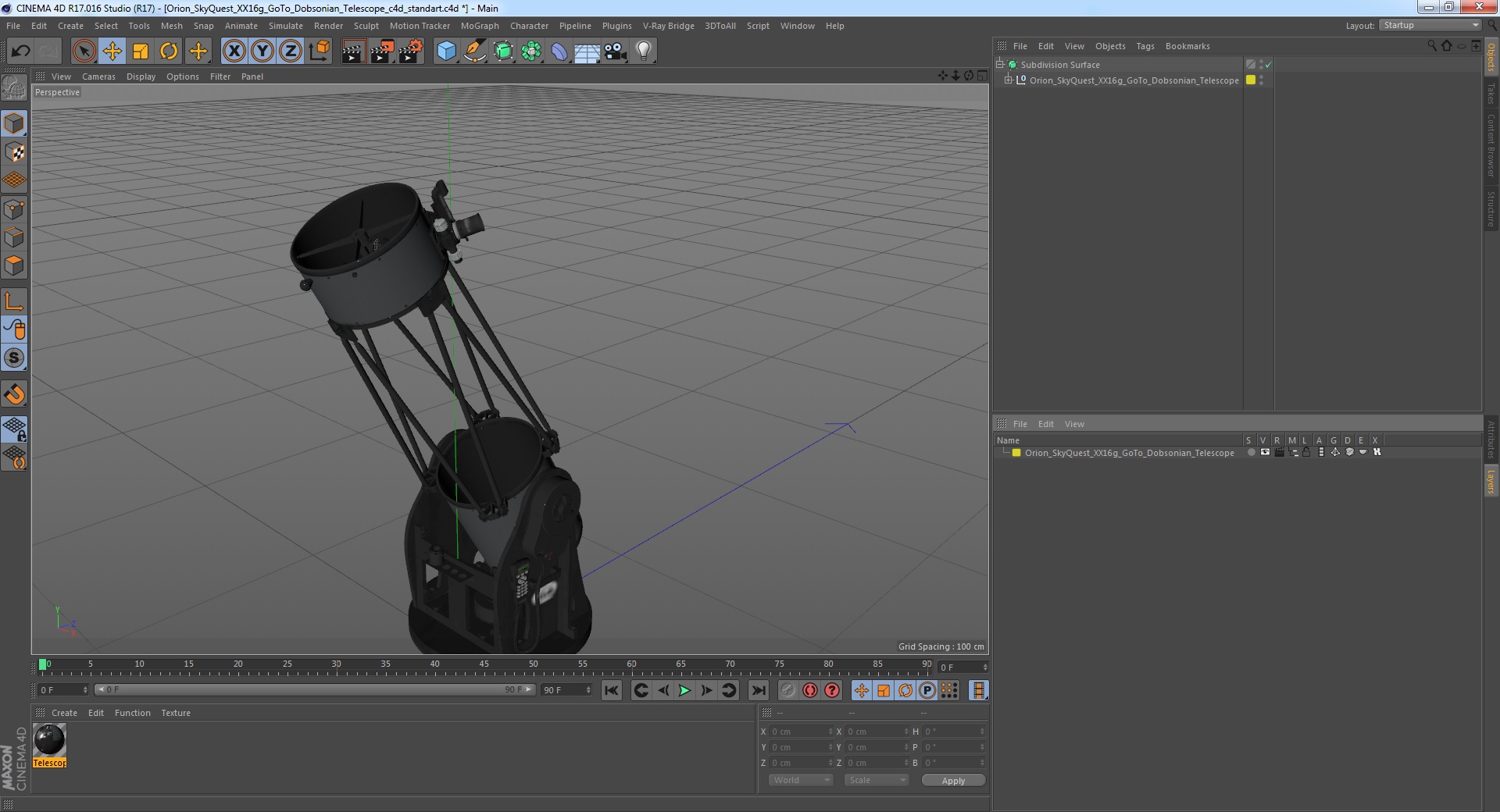Select the Rotate tool icon
The image size is (1500, 812).
pyautogui.click(x=169, y=52)
